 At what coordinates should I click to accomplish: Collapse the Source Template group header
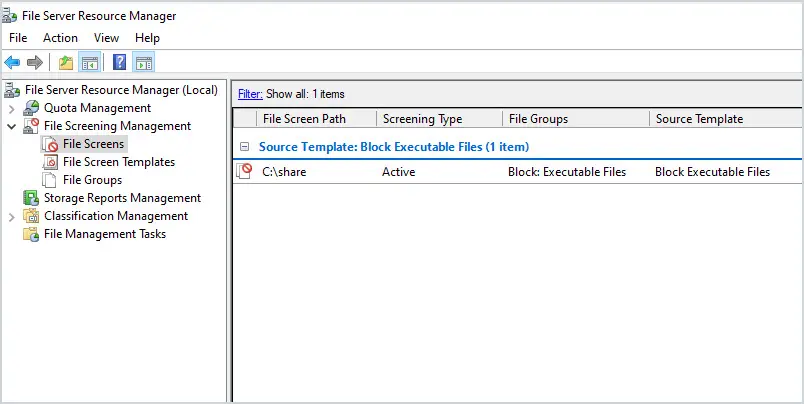tap(245, 147)
